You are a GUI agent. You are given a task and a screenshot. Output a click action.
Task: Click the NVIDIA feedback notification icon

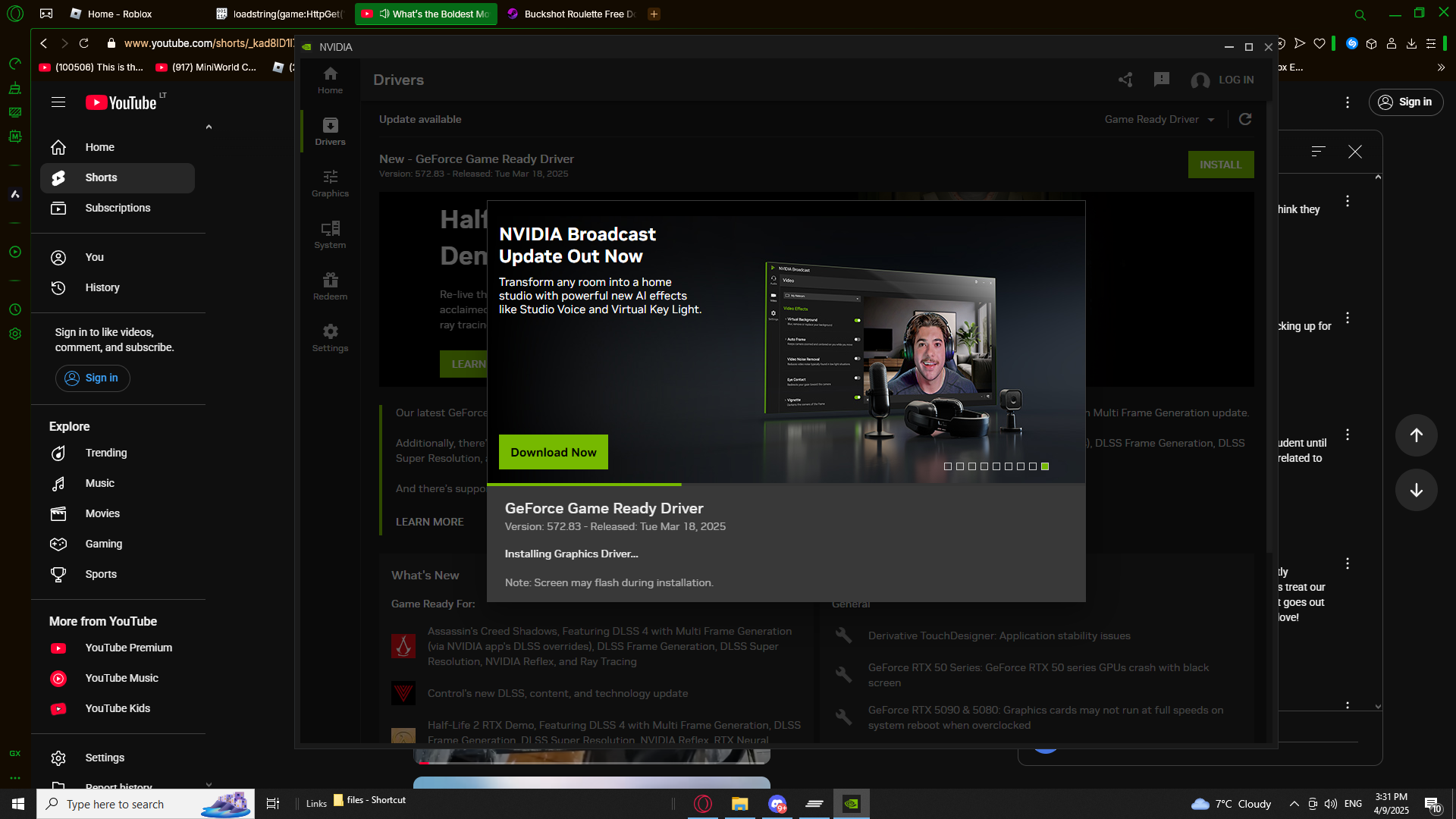(x=1161, y=80)
